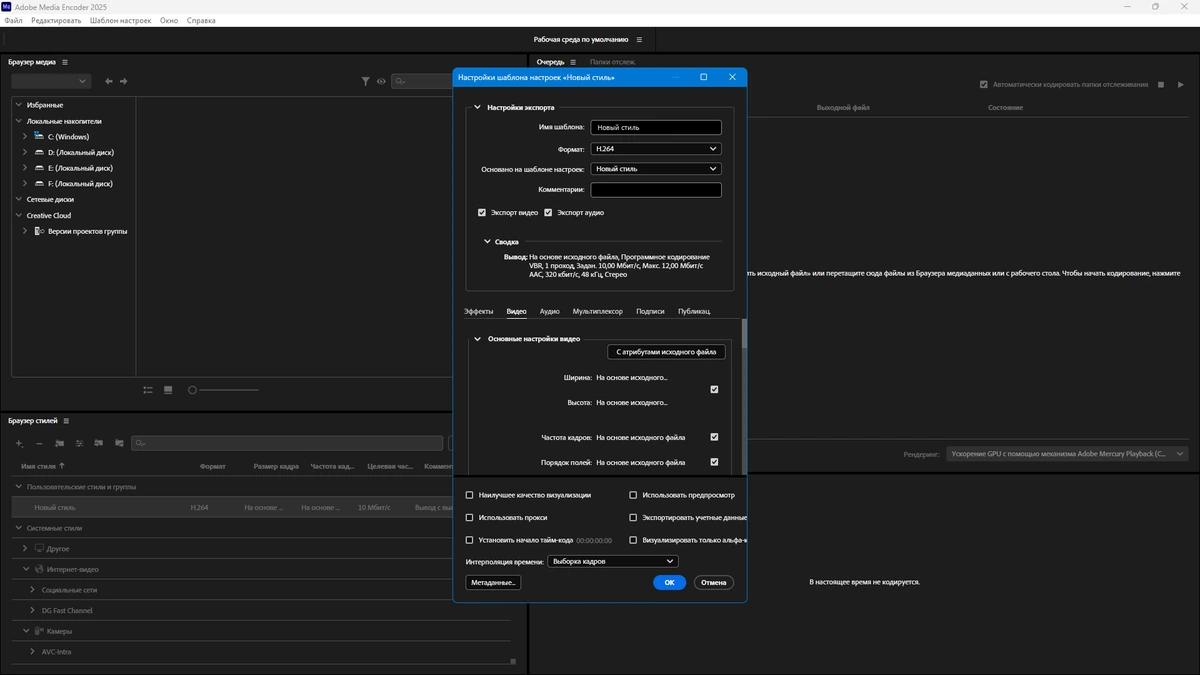Click the Другое monitor icon in presets
This screenshot has height=675, width=1200.
(x=40, y=549)
